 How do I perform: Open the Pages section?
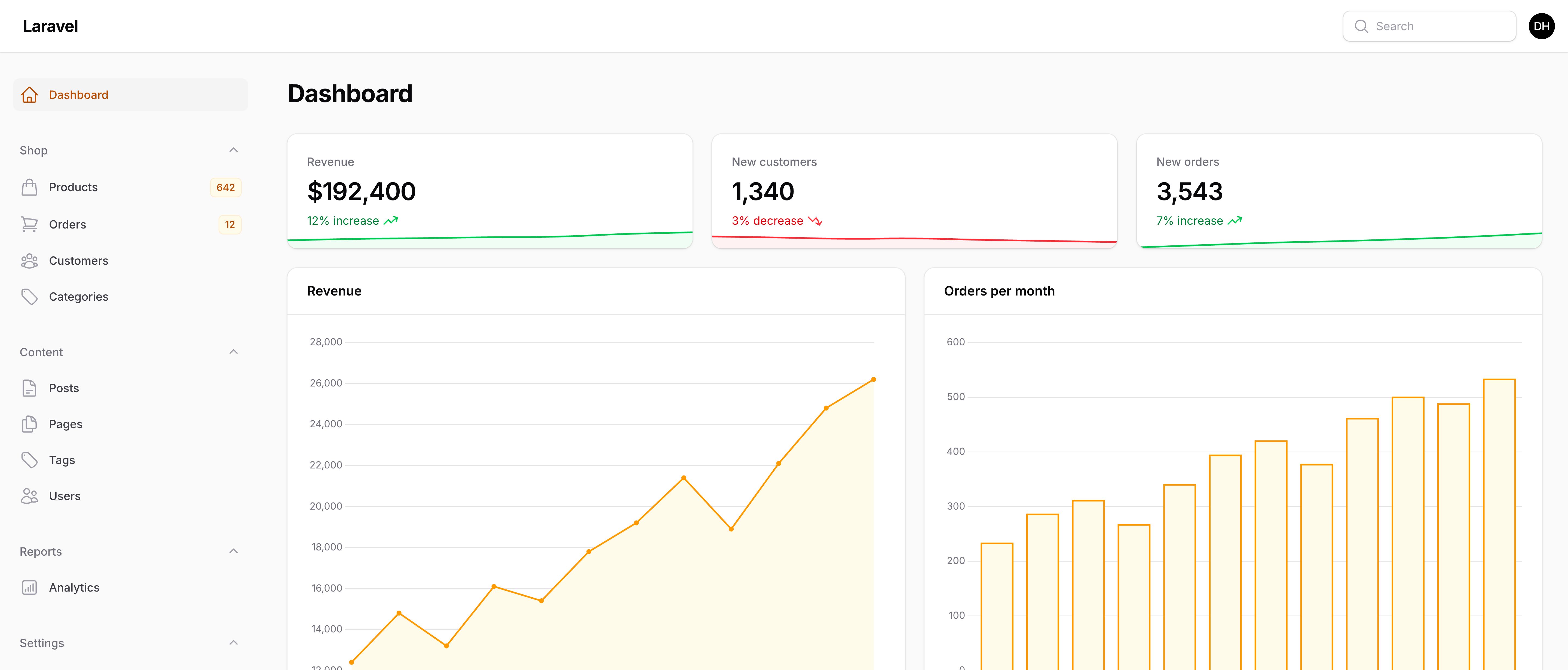coord(130,424)
